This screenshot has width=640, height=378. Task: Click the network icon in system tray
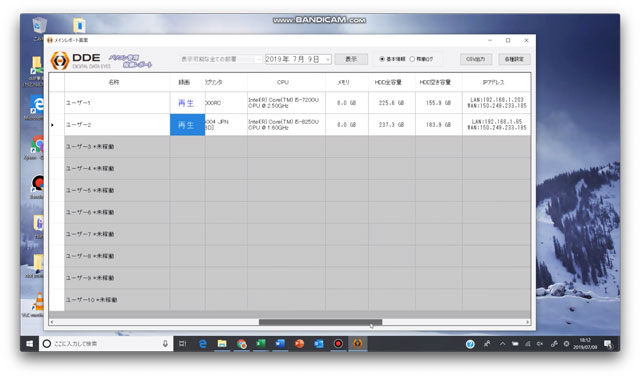[x=528, y=344]
